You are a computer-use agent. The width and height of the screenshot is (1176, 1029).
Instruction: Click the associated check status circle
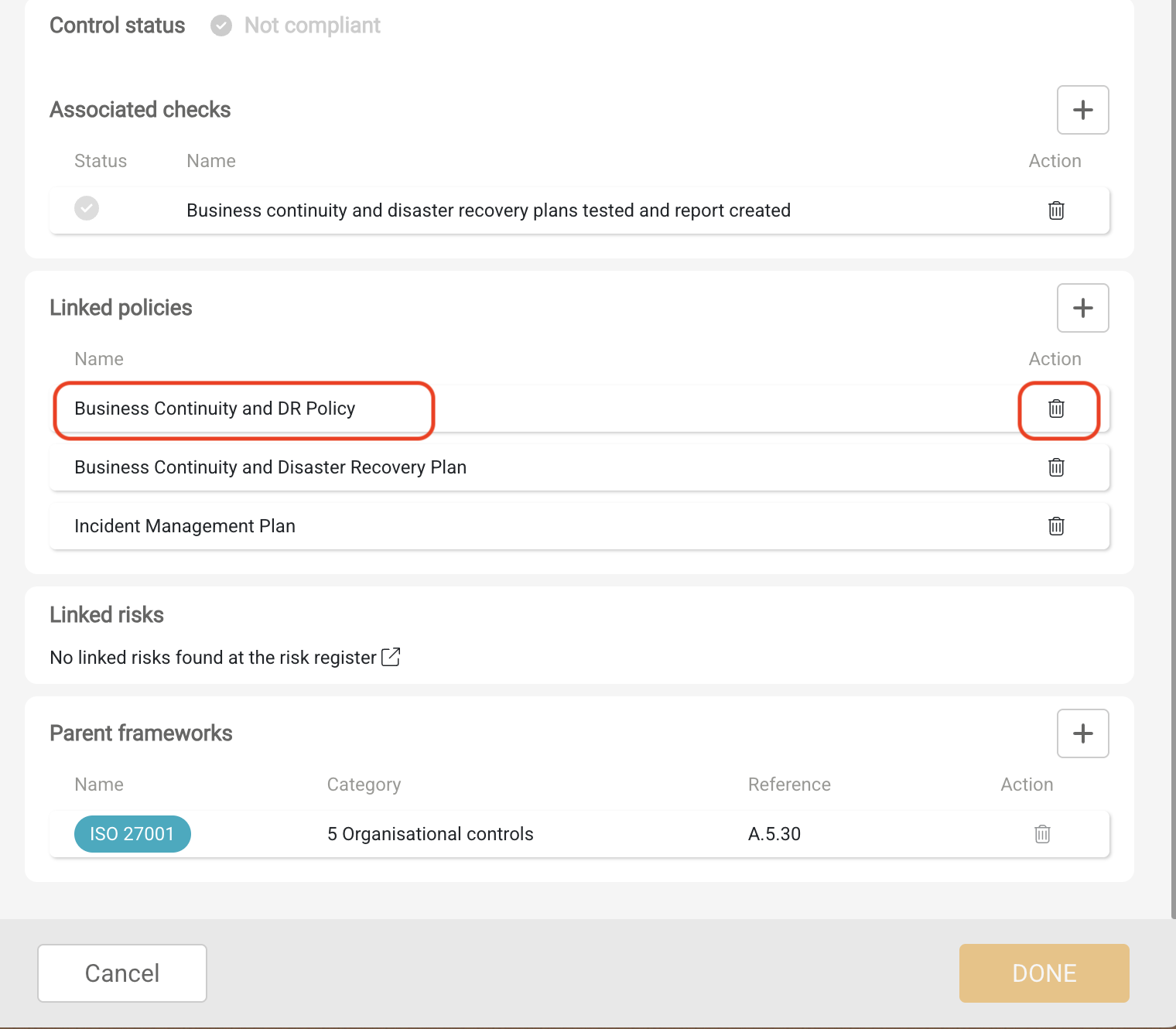coord(87,208)
